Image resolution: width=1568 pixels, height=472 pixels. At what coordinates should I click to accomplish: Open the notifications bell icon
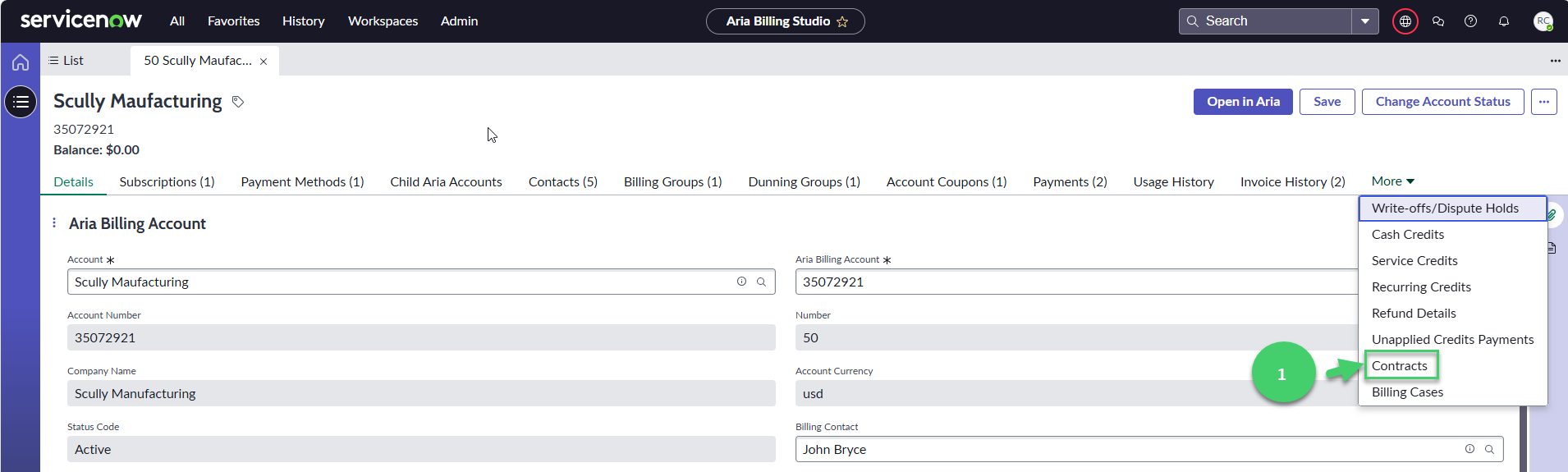pyautogui.click(x=1504, y=21)
